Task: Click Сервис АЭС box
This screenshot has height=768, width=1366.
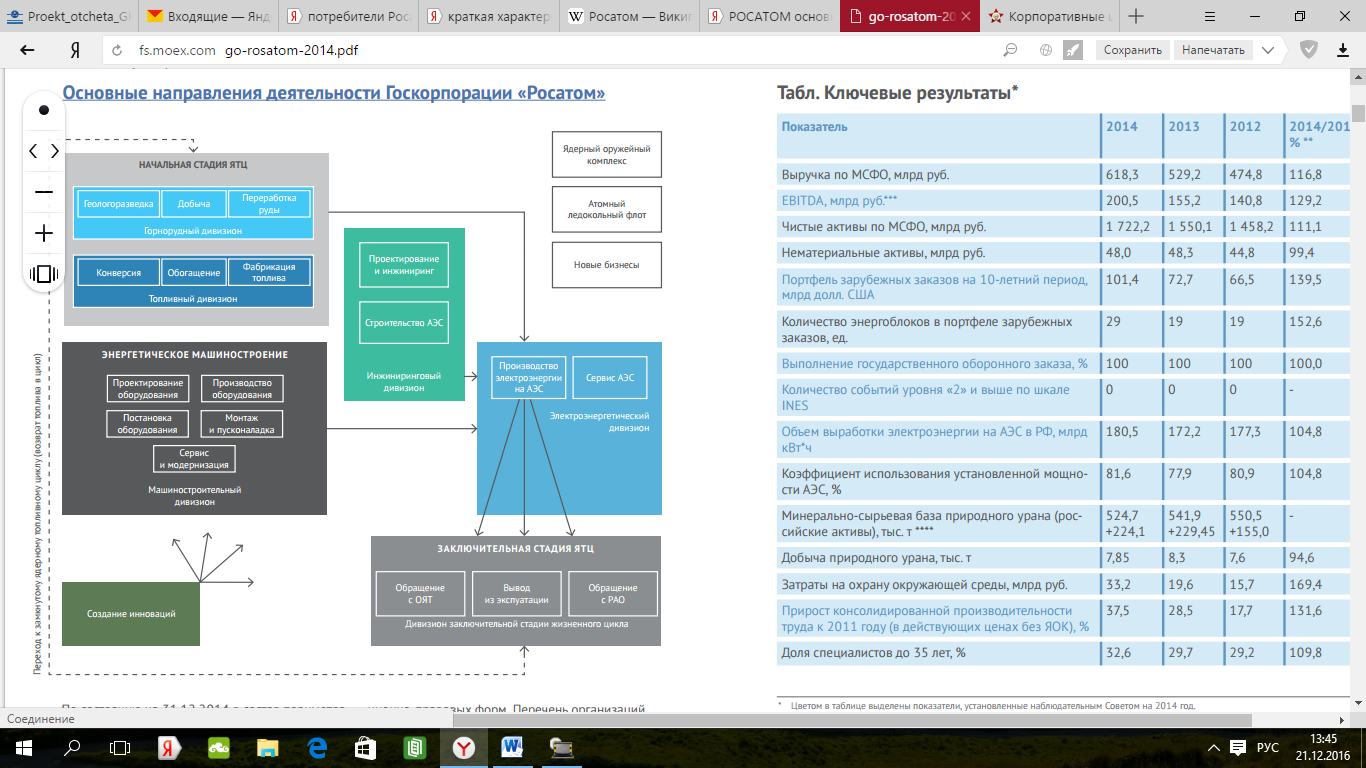Action: coord(610,377)
